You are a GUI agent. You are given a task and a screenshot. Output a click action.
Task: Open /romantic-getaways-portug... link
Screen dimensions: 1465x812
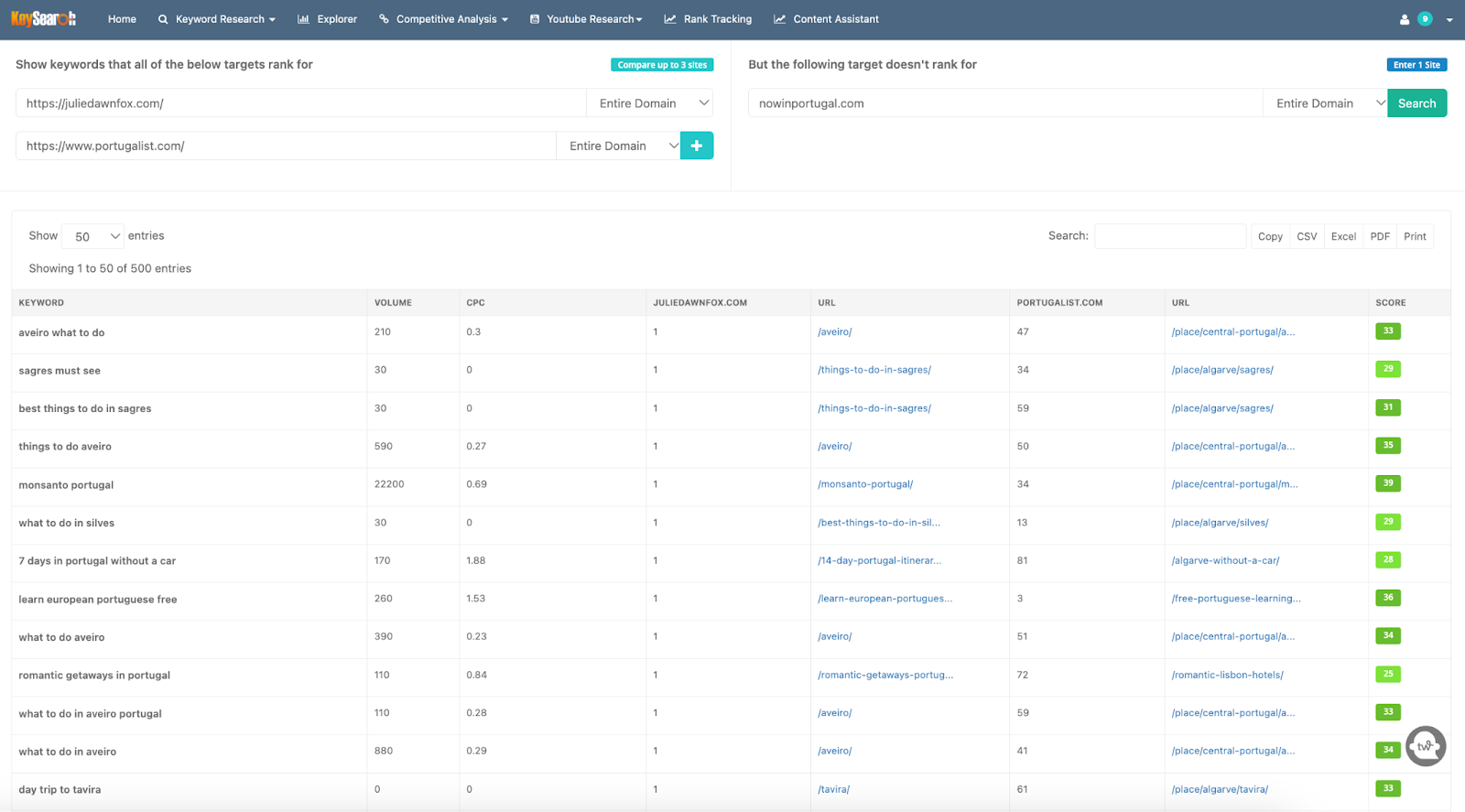click(885, 675)
